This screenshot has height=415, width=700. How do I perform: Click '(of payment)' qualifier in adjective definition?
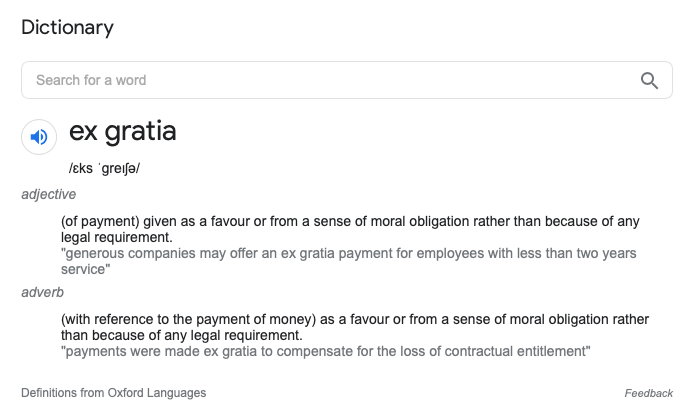tap(100, 221)
